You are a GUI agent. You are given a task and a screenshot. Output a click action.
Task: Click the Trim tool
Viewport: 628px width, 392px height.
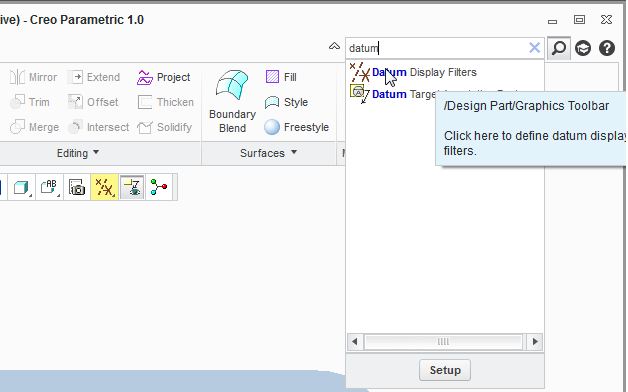click(x=30, y=102)
